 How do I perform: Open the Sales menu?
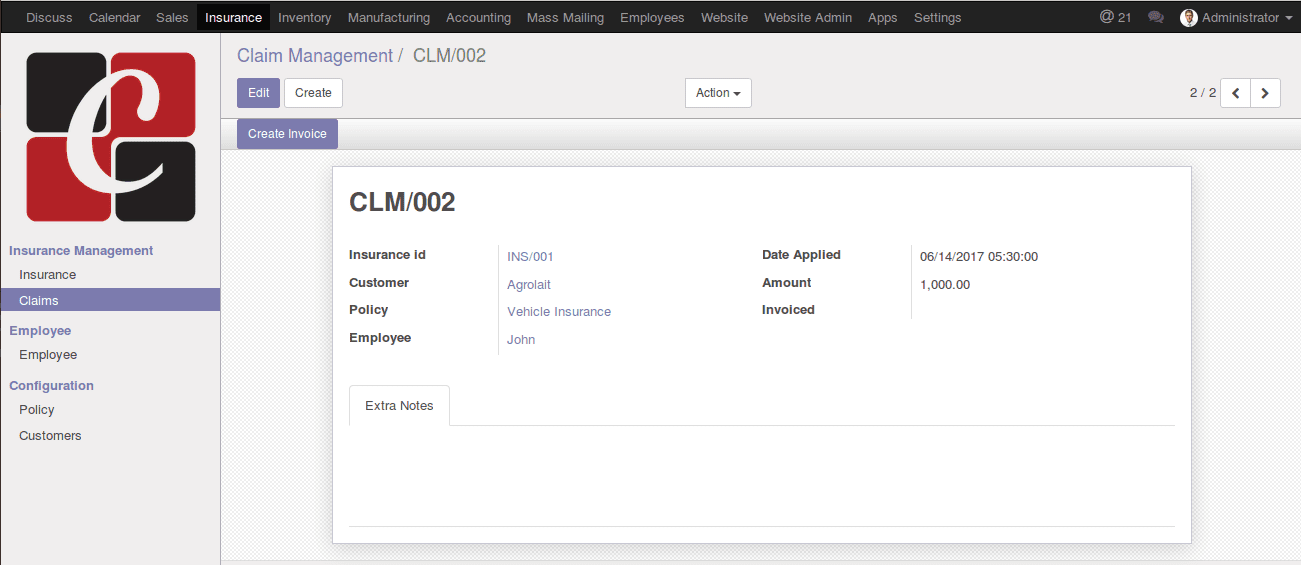(x=172, y=17)
